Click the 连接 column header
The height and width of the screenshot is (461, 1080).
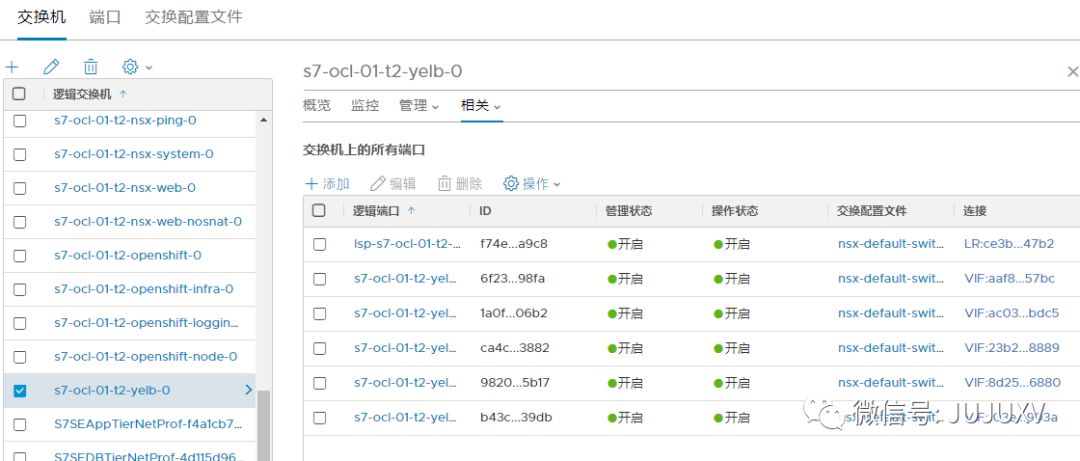pyautogui.click(x=975, y=211)
